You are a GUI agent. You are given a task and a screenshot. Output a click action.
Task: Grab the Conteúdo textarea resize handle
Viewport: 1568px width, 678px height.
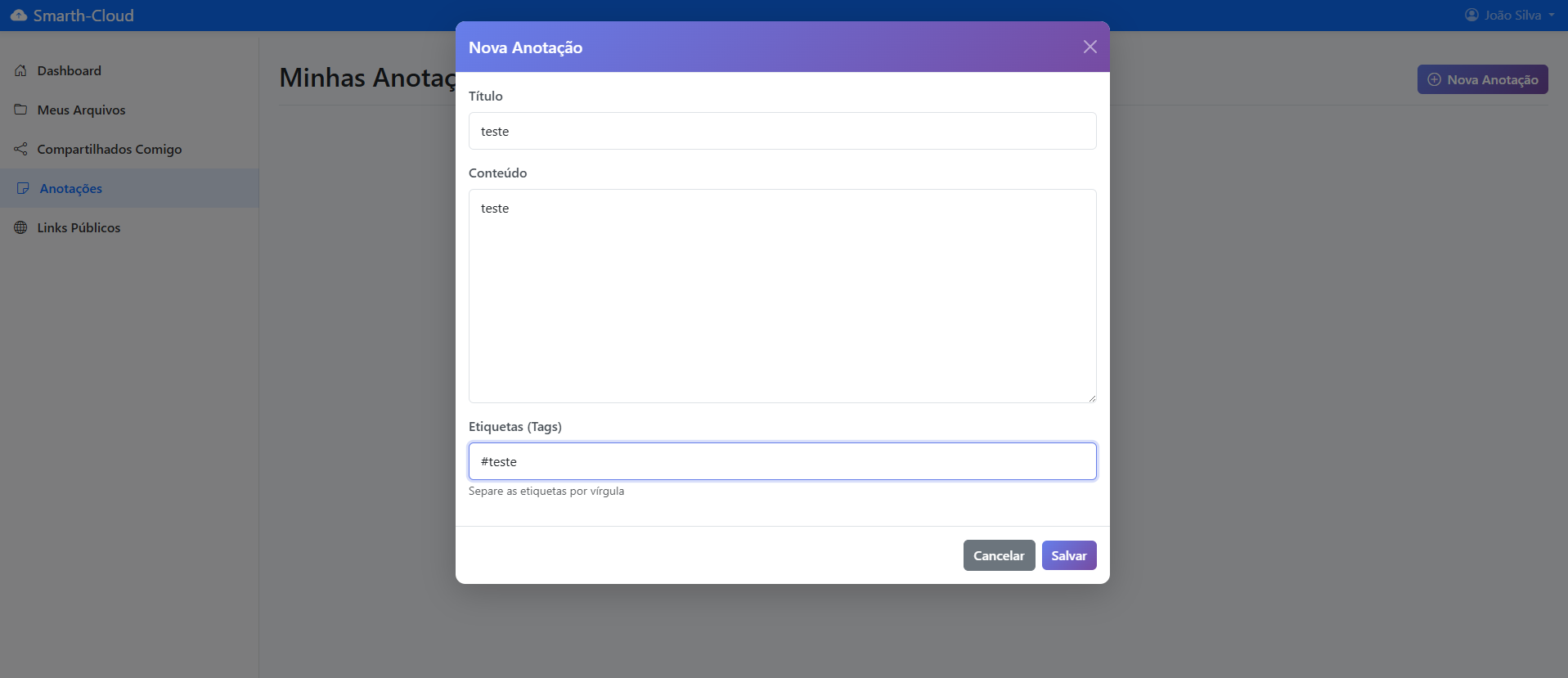click(1091, 397)
